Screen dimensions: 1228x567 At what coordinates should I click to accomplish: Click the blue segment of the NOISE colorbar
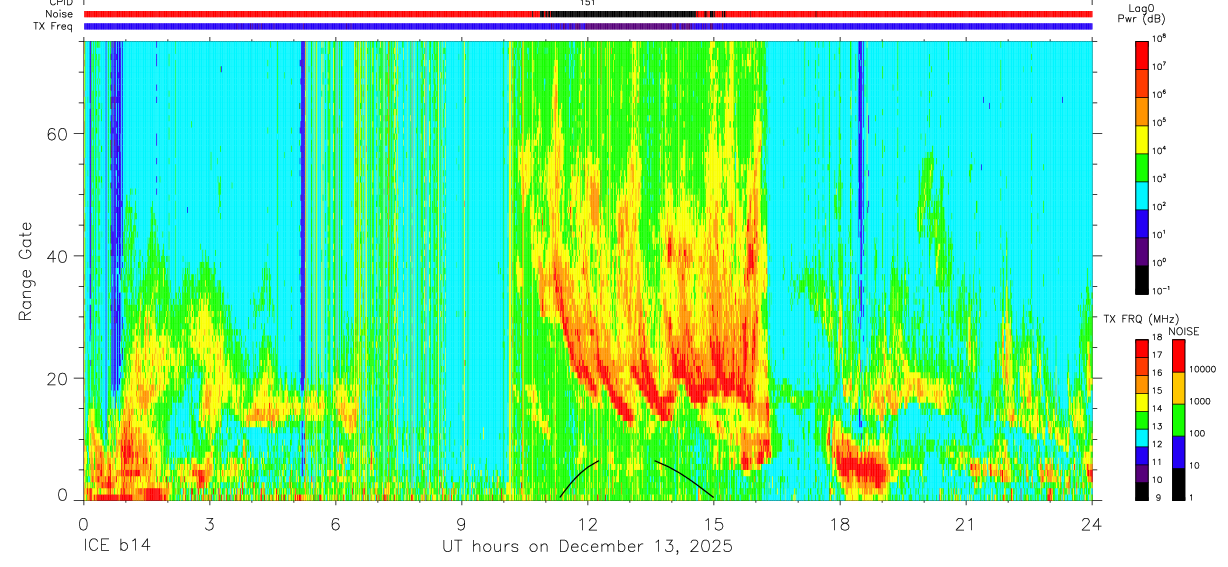[1178, 452]
